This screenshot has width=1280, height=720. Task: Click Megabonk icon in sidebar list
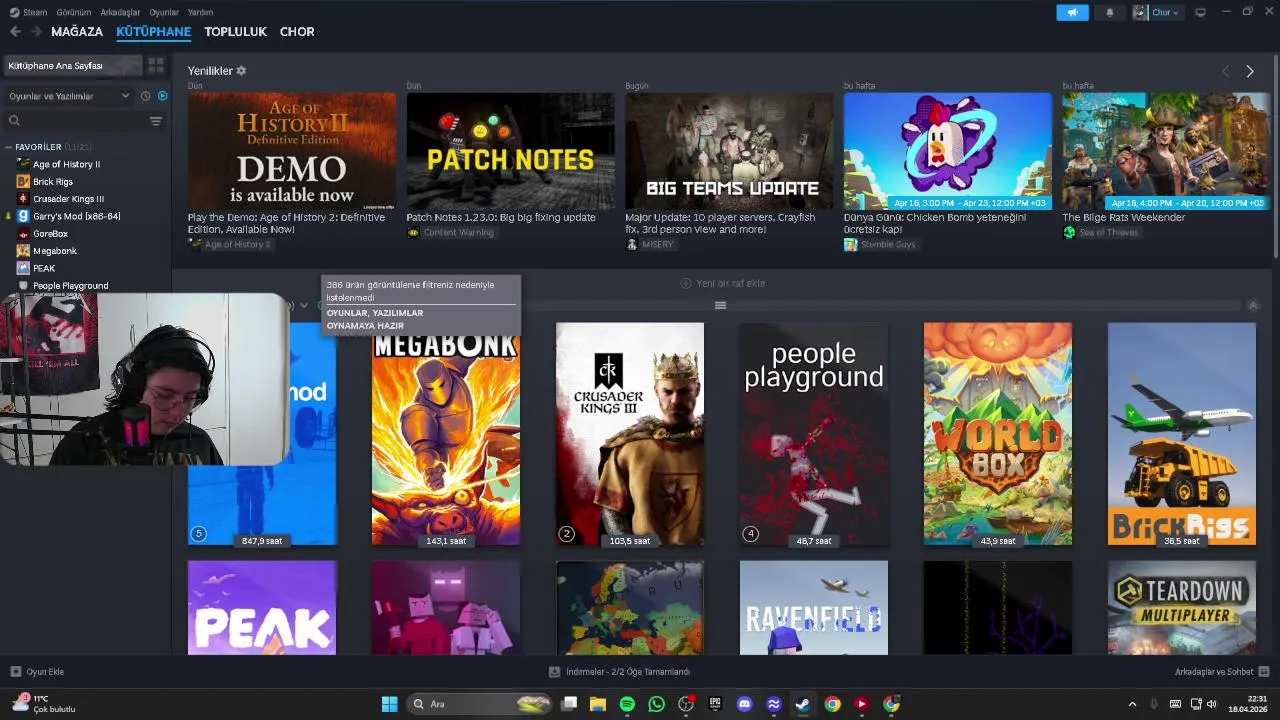coord(23,251)
